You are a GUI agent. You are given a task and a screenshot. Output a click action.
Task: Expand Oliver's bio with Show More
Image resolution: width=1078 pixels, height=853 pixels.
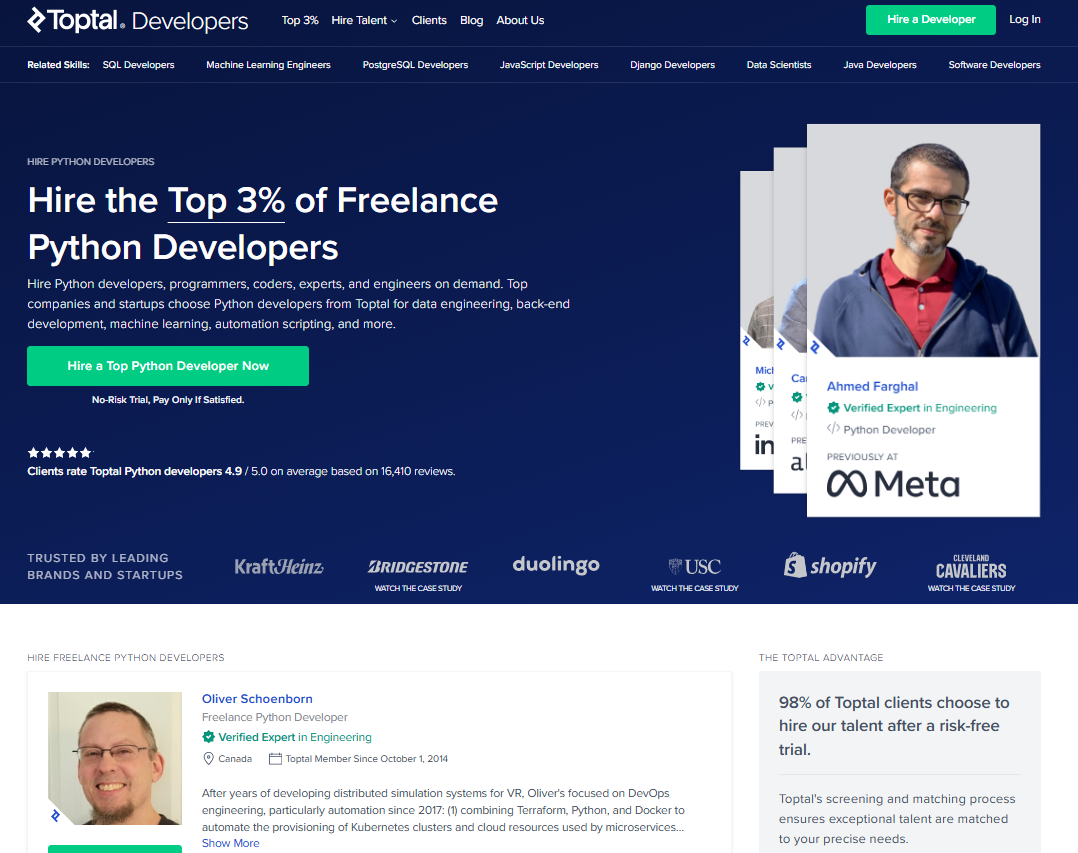point(230,843)
